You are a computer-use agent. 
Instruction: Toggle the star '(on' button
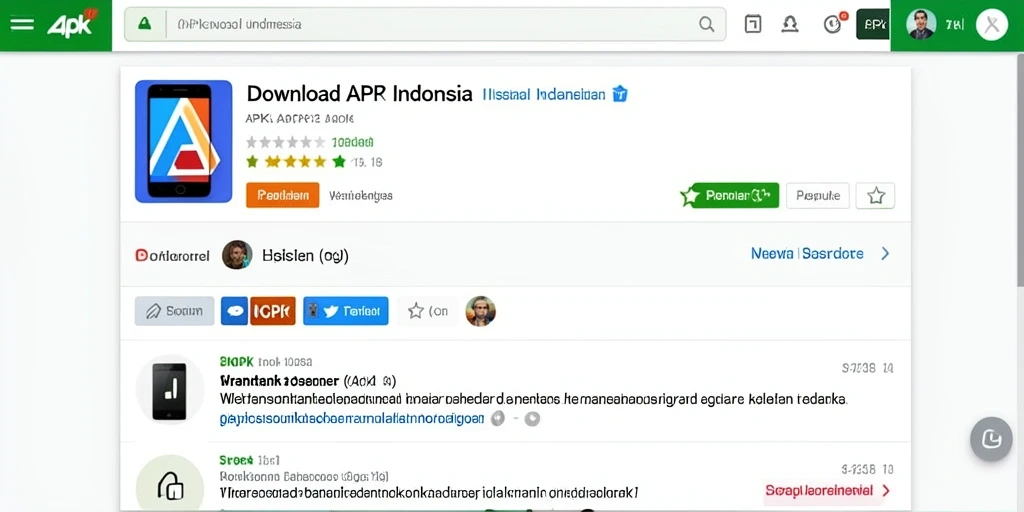(x=428, y=311)
